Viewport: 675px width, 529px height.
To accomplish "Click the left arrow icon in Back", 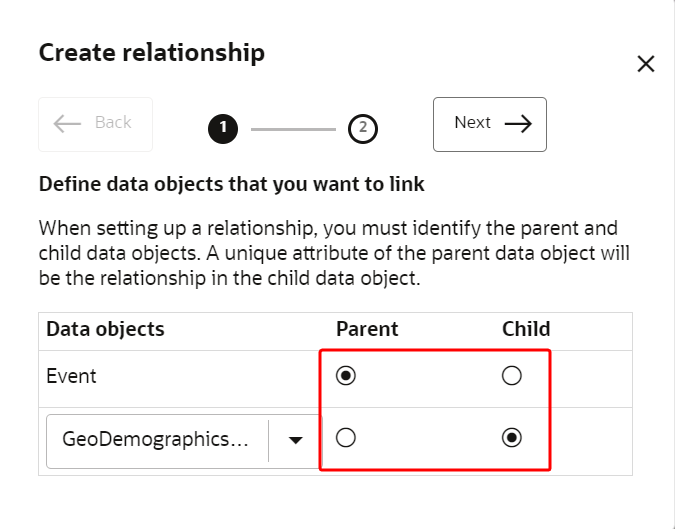I will pos(67,123).
